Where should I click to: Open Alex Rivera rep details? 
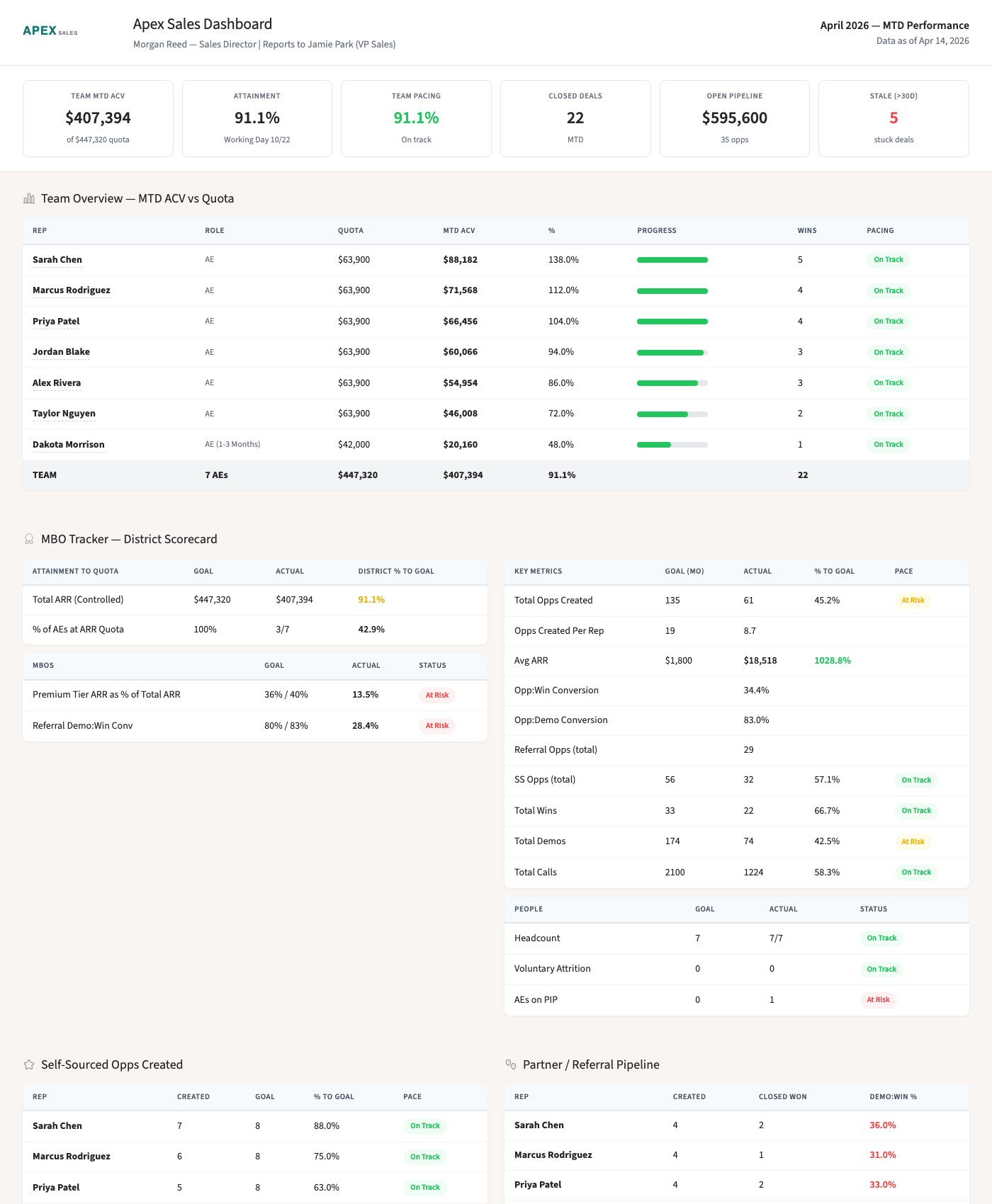(x=57, y=383)
